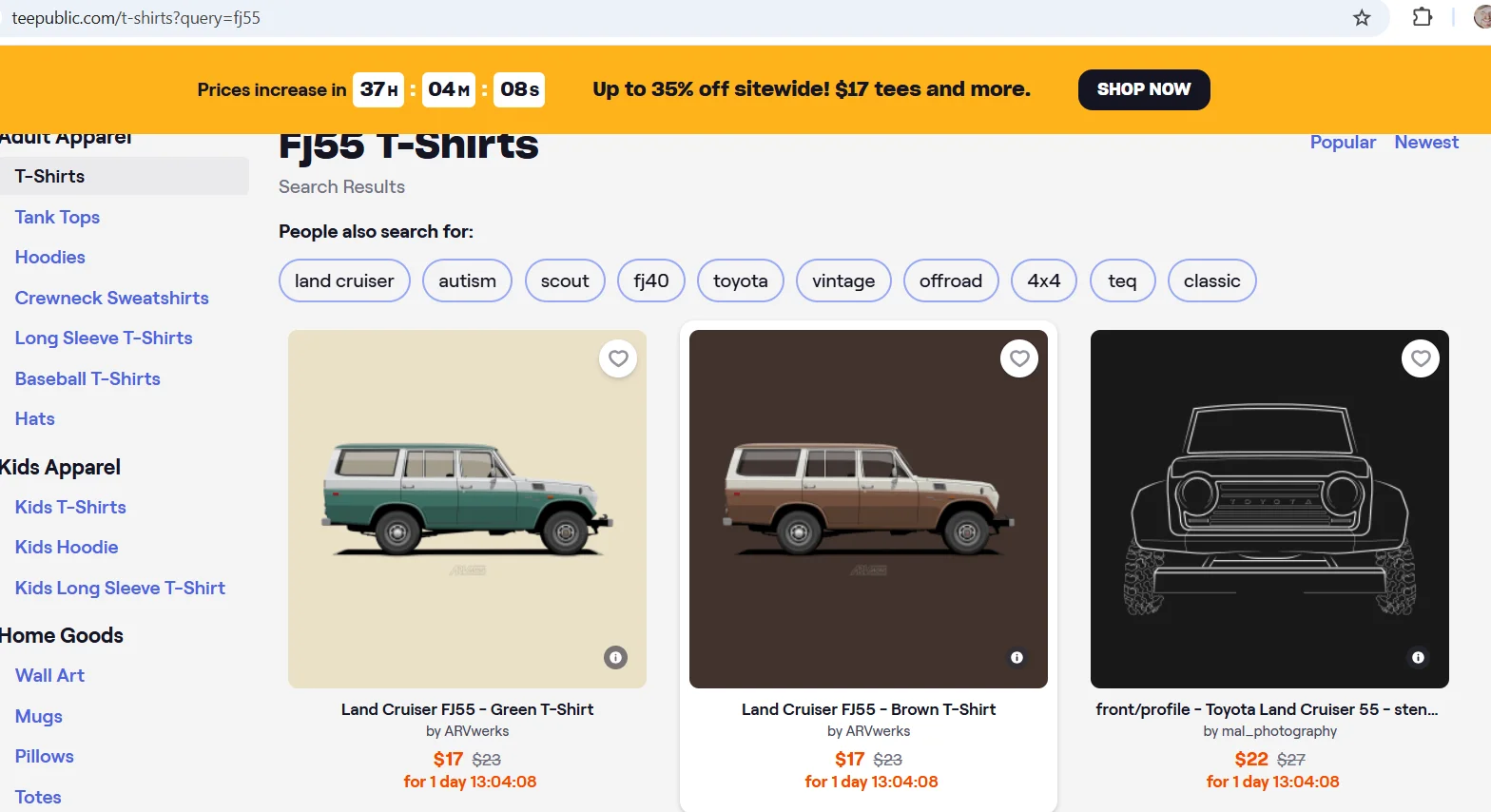View artist ARVwerks under the Brown shirt
The width and height of the screenshot is (1491, 812).
click(878, 731)
